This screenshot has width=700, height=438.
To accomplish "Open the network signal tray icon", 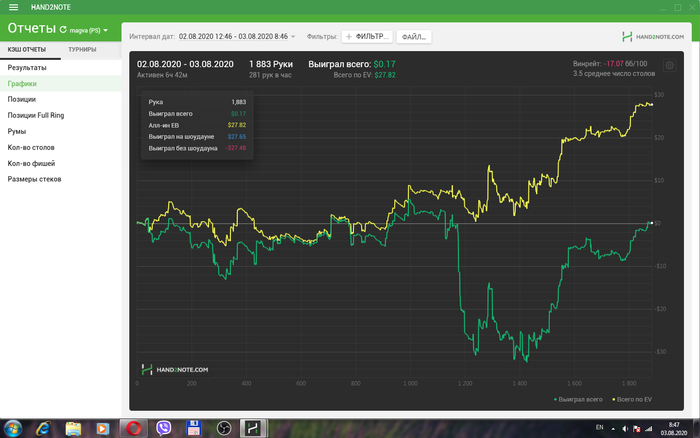I will coord(649,429).
